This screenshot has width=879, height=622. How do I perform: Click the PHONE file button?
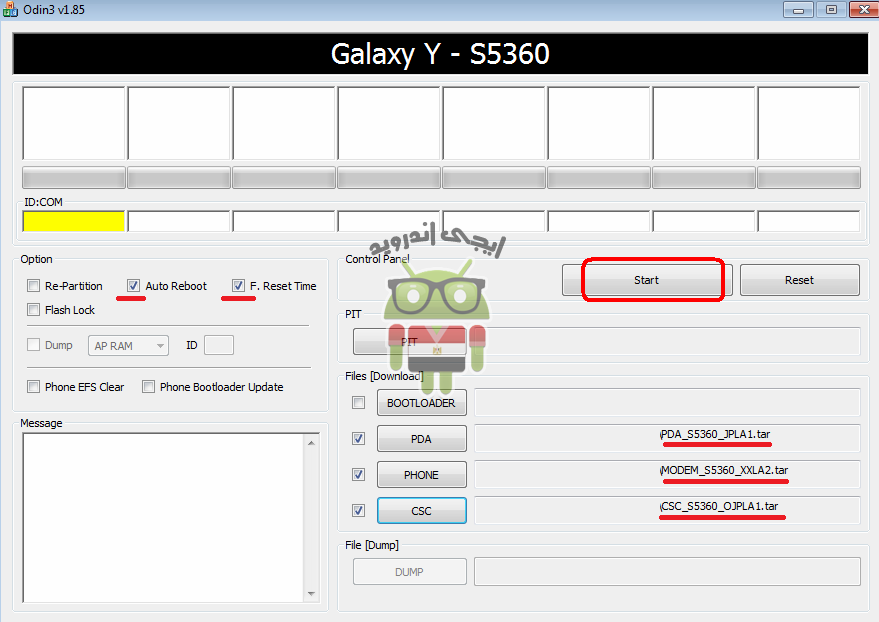pyautogui.click(x=422, y=475)
